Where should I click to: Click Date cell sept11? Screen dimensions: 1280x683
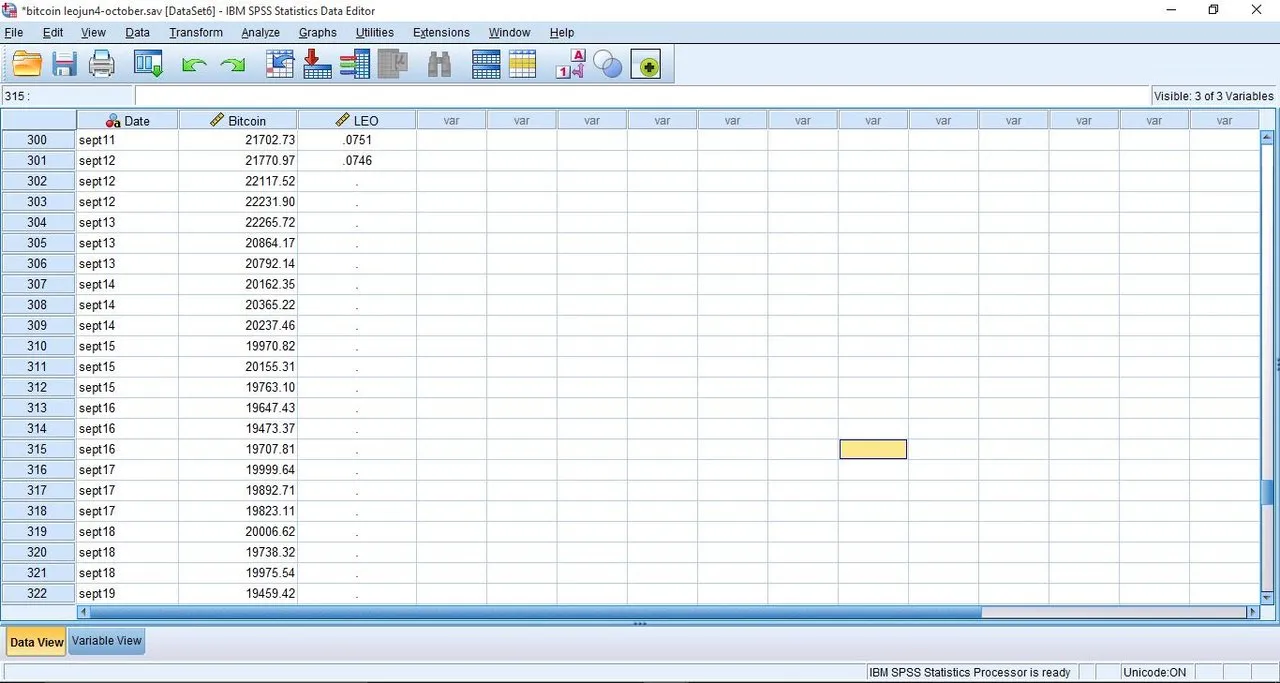click(x=128, y=140)
